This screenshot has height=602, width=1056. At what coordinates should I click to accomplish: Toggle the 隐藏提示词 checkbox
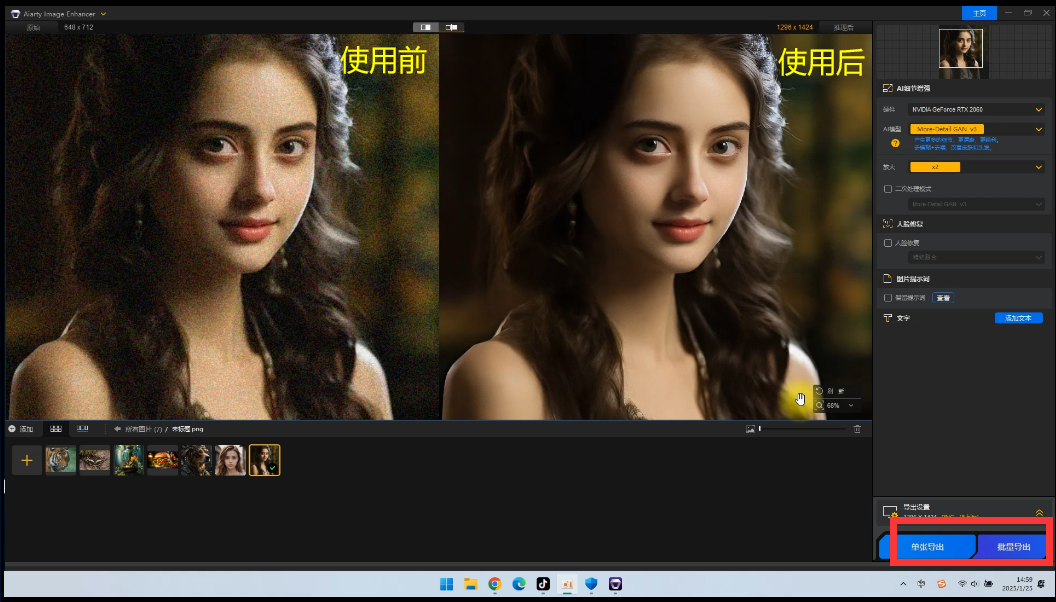tap(887, 298)
